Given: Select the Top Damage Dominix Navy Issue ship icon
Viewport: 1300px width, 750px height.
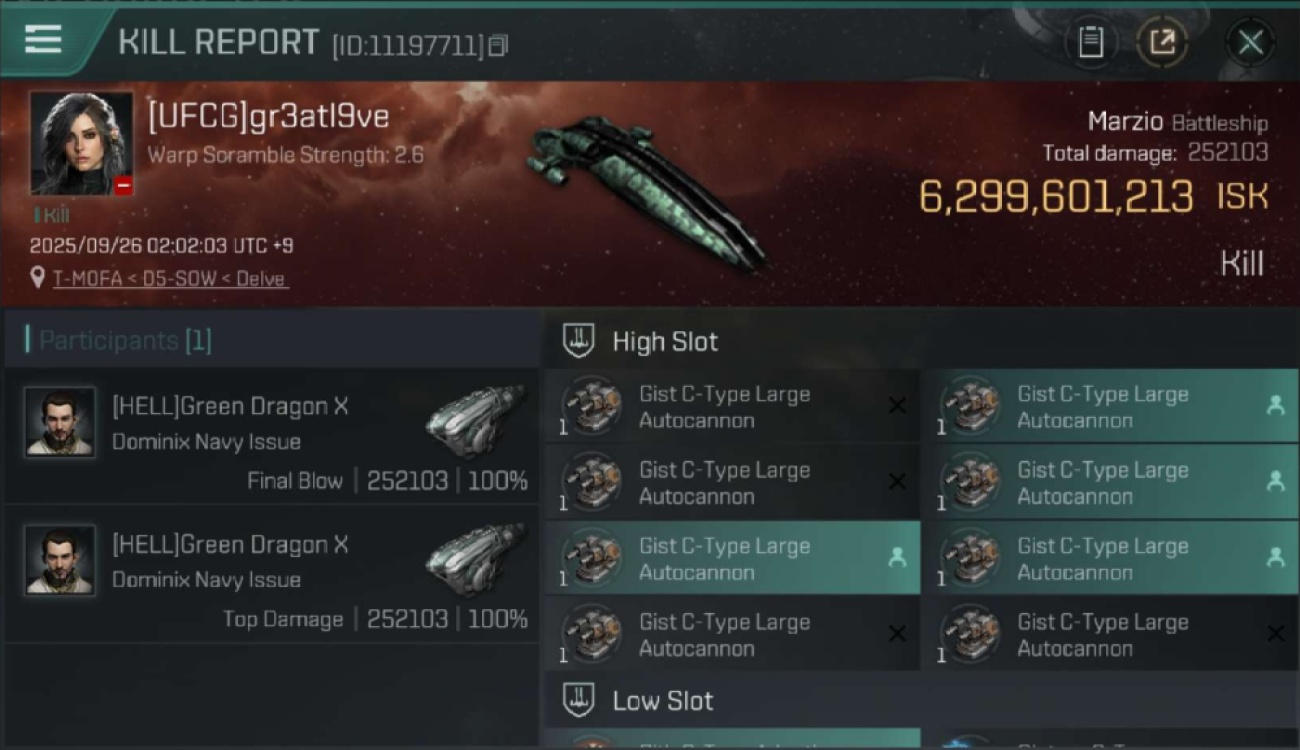Looking at the screenshot, I should (476, 558).
